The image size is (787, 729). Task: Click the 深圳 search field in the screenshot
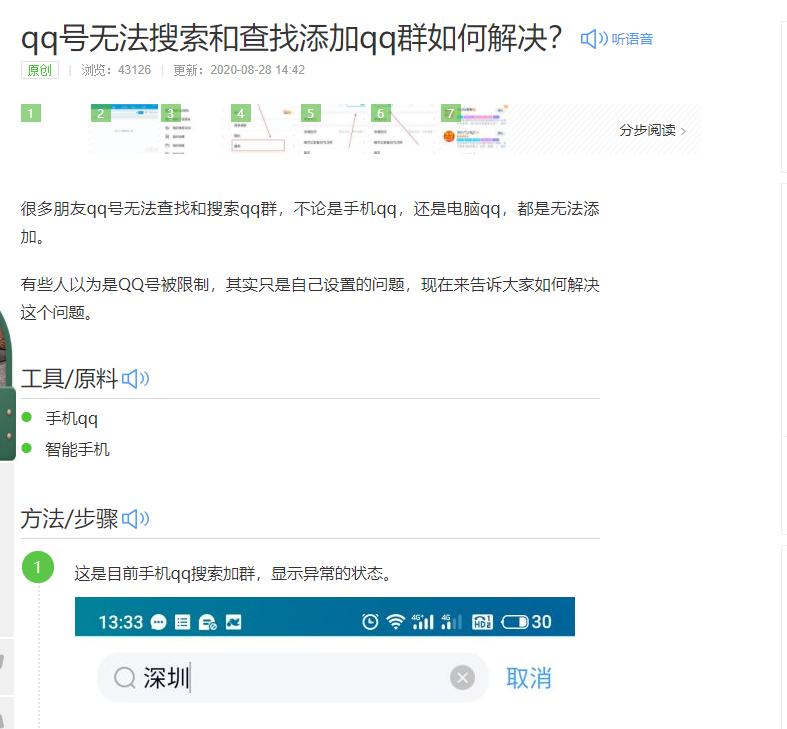pyautogui.click(x=293, y=678)
